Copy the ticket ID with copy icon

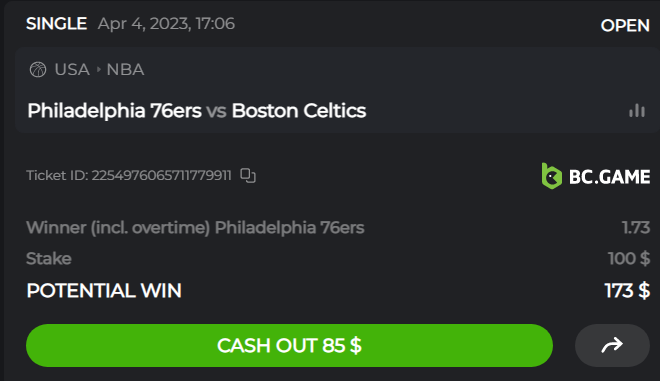click(248, 176)
